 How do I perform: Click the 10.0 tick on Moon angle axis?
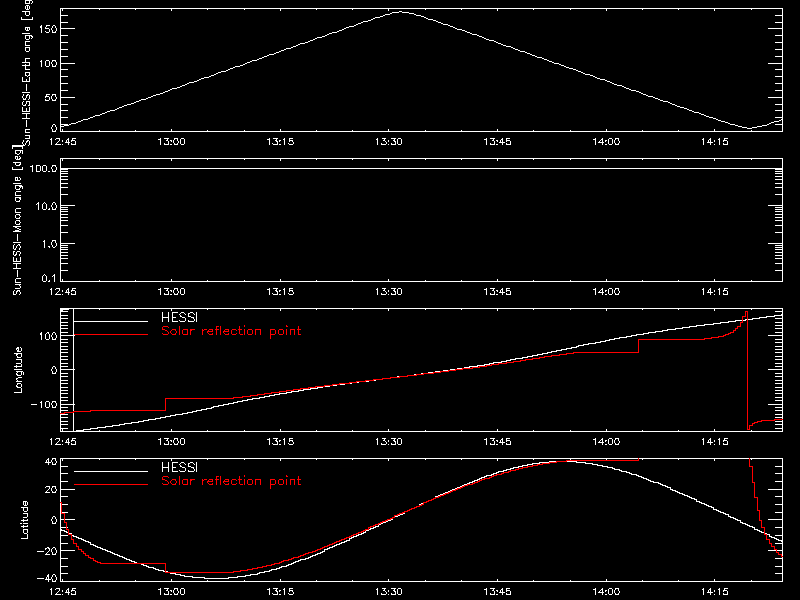(46, 206)
